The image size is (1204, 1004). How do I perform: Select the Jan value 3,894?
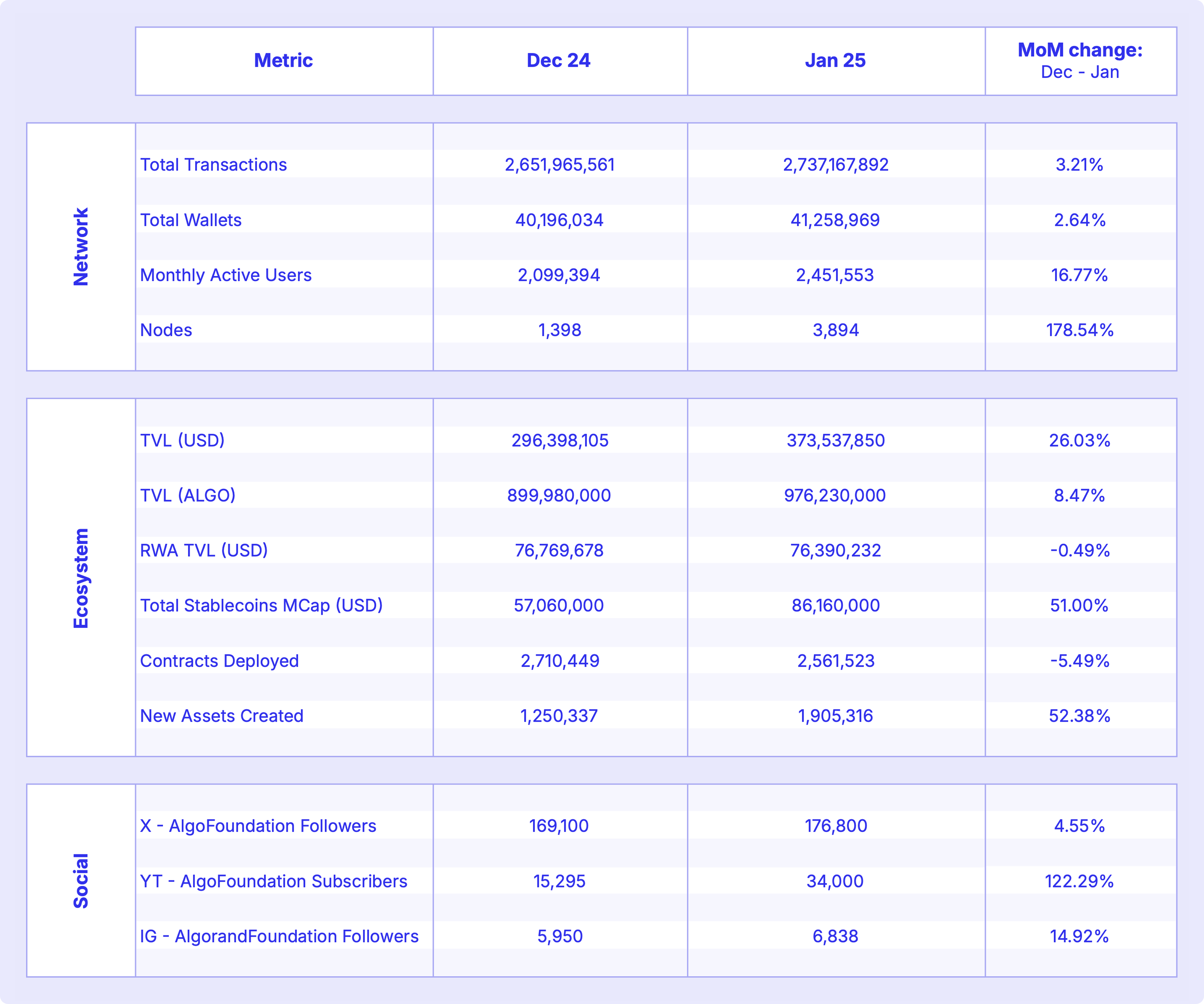(x=836, y=330)
